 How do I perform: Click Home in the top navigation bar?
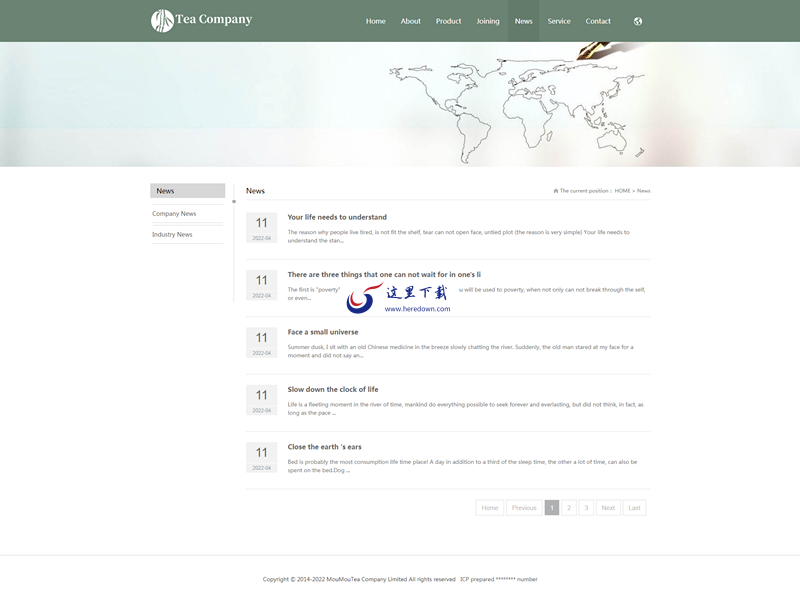click(x=375, y=20)
